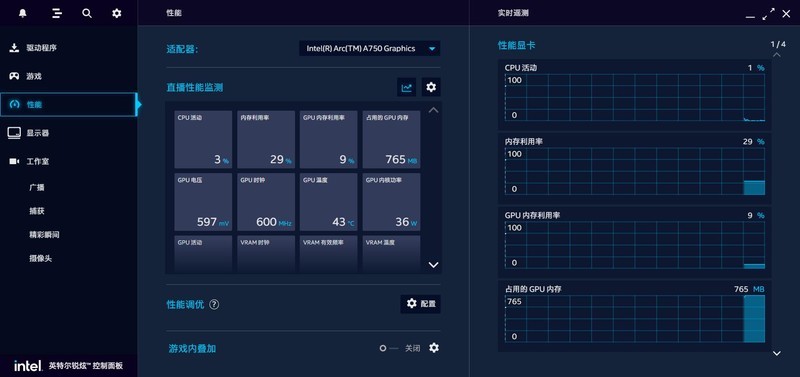Open 直播性能监测 settings gear
Image resolution: width=800 pixels, height=377 pixels.
coord(431,87)
